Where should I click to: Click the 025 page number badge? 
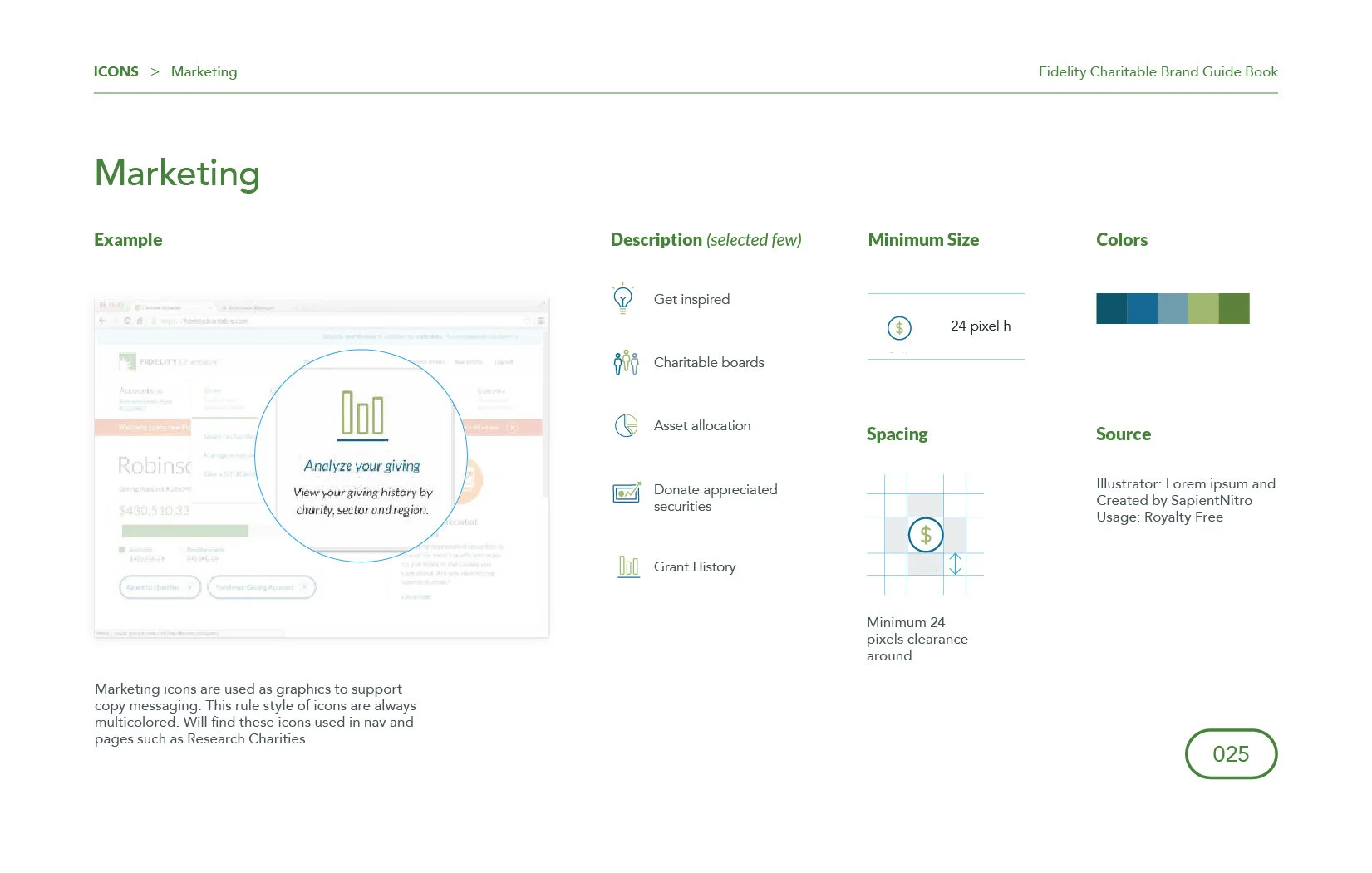1231,753
